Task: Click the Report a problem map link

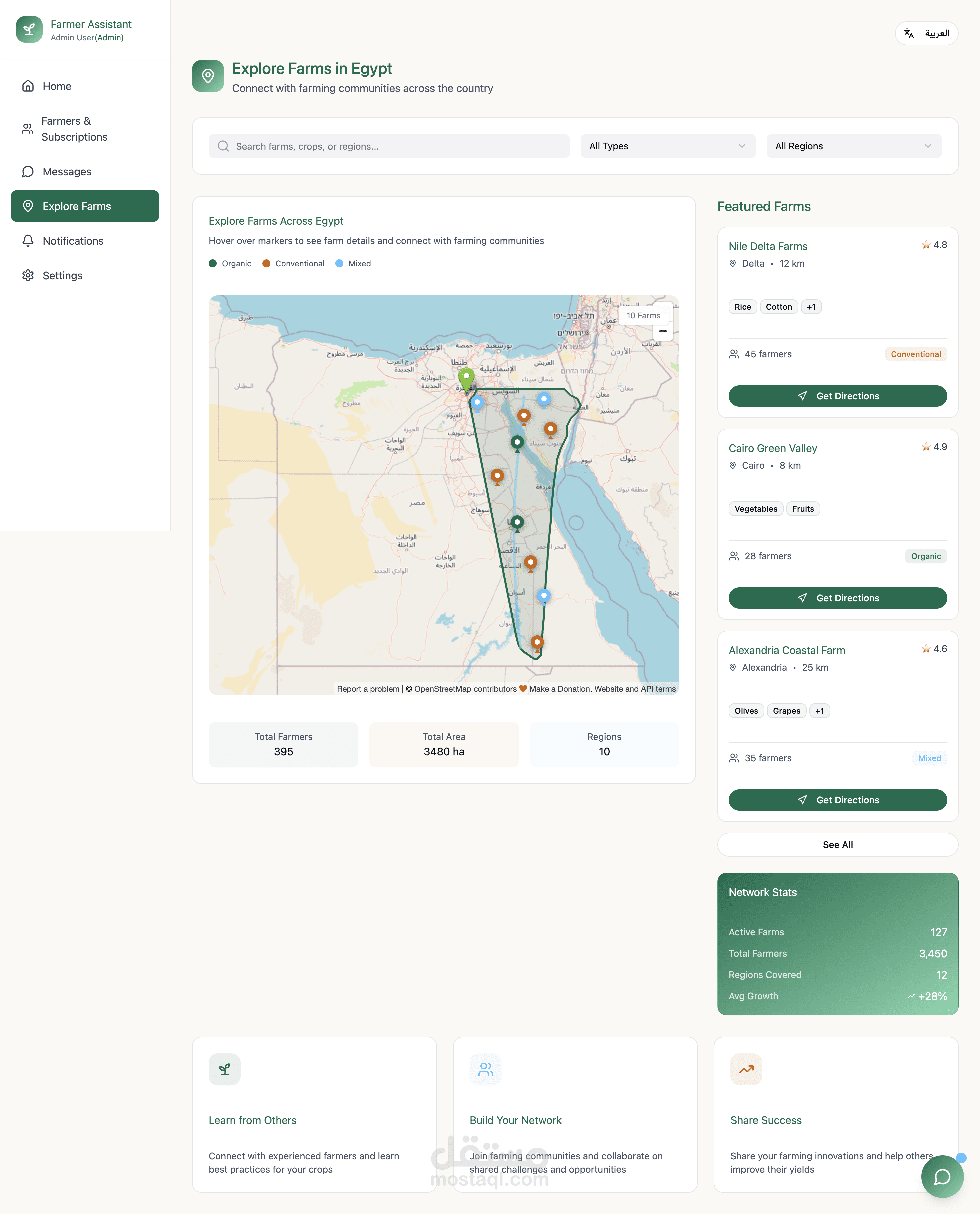Action: tap(367, 689)
